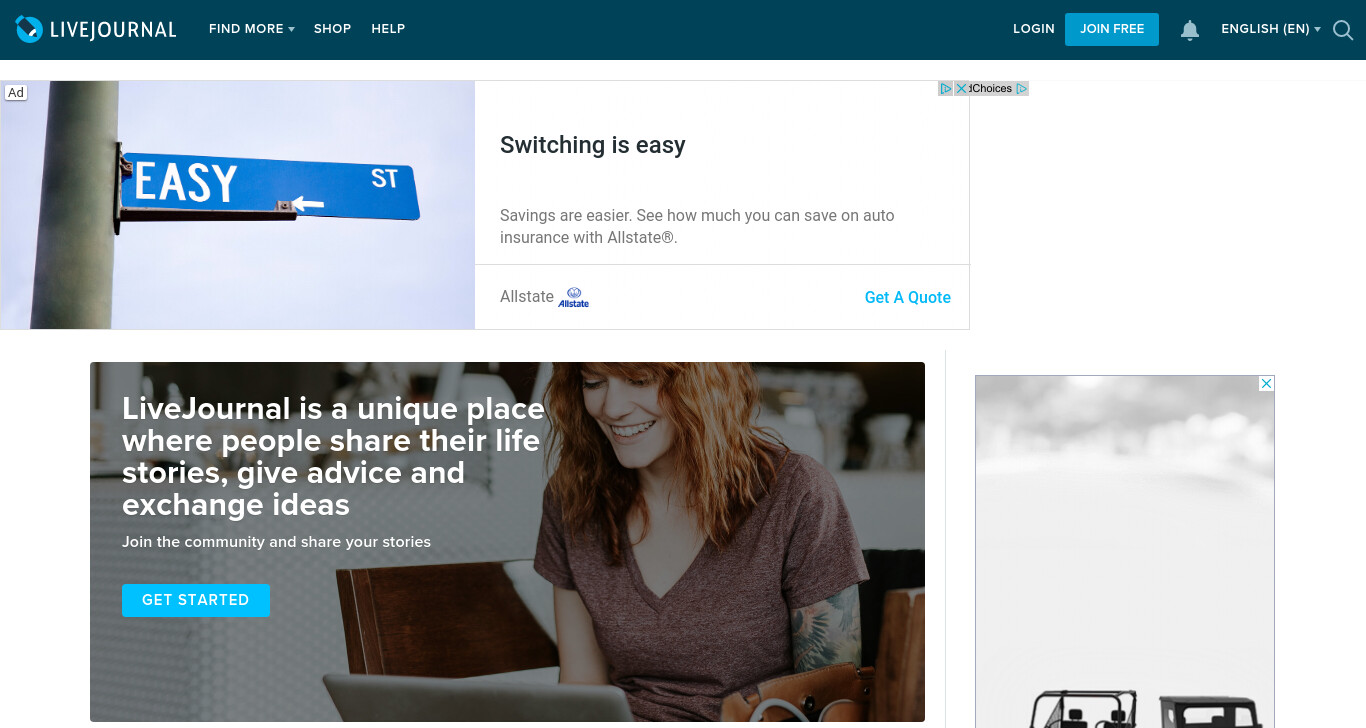
Task: Click the AdChoices text label
Action: [x=991, y=88]
